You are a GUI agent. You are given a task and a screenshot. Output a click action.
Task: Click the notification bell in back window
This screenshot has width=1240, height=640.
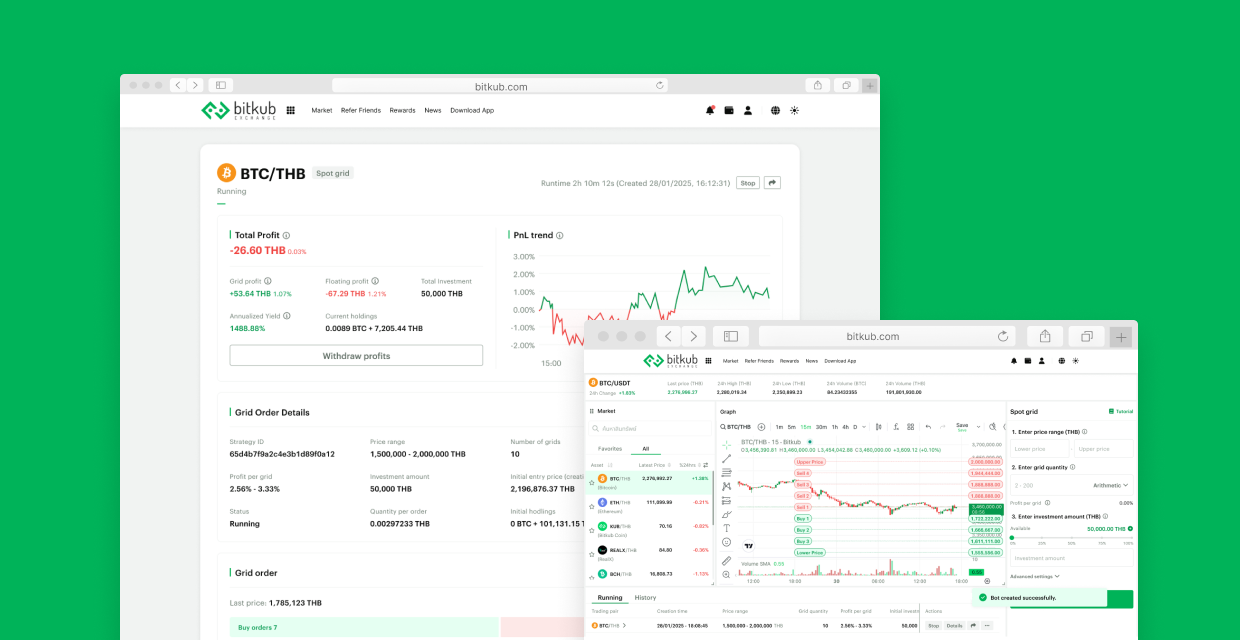[x=710, y=111]
